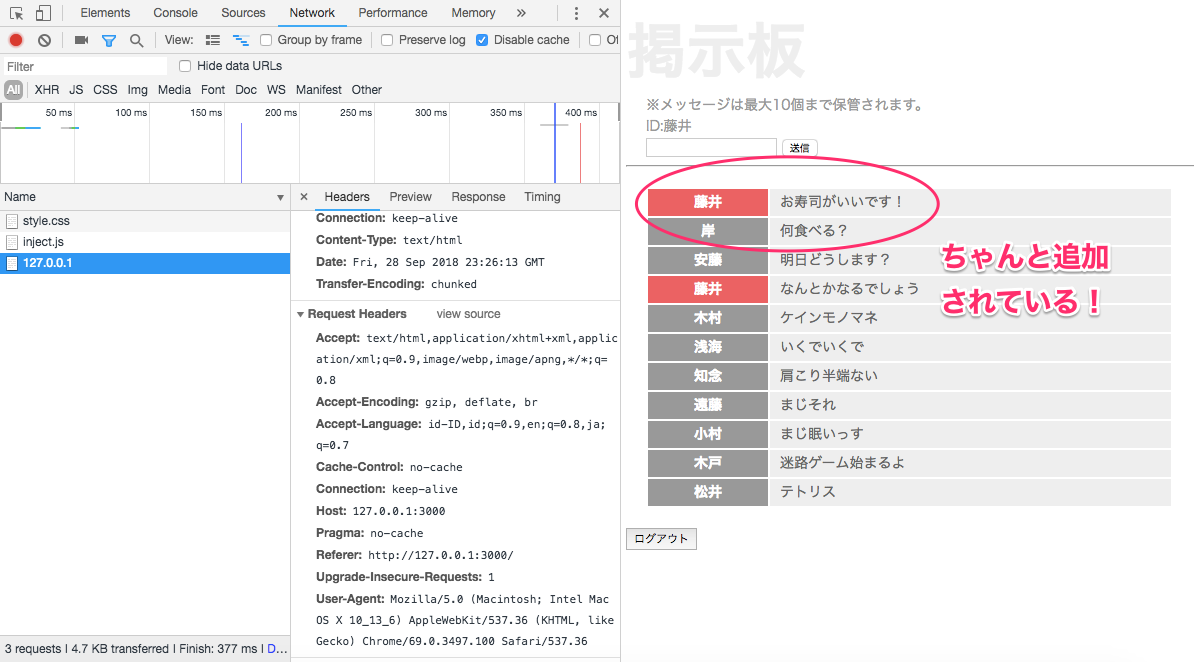
Task: Open the DevTools three-dot customization menu
Action: (x=575, y=13)
